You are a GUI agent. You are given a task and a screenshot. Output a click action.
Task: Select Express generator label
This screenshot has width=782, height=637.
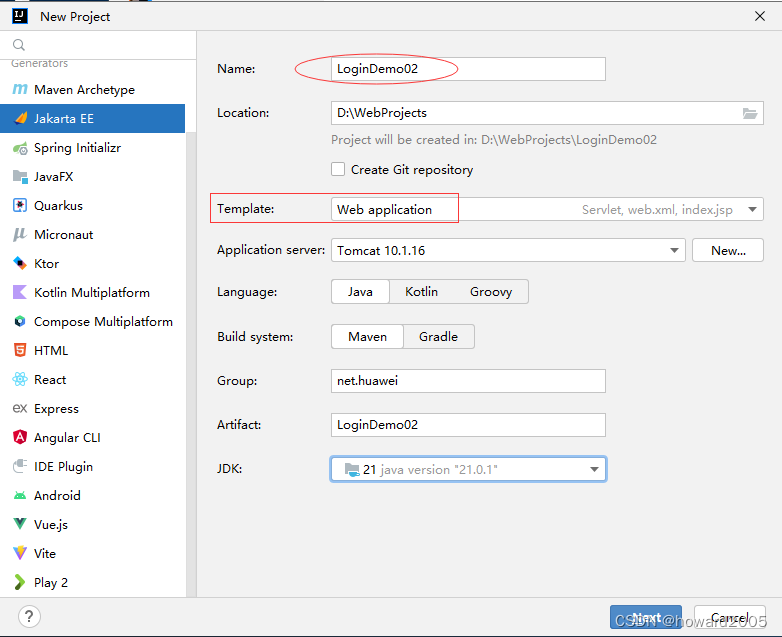click(x=56, y=409)
